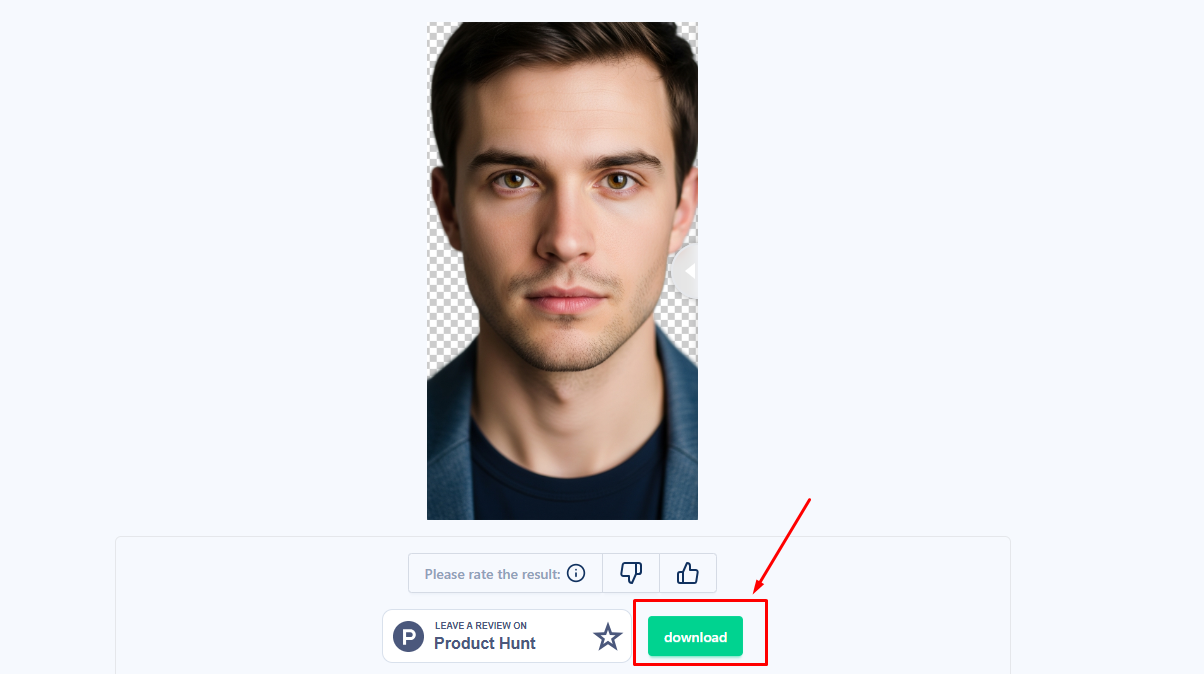The image size is (1204, 674).
Task: Click the man's blue blazer in preview
Action: tap(450, 450)
